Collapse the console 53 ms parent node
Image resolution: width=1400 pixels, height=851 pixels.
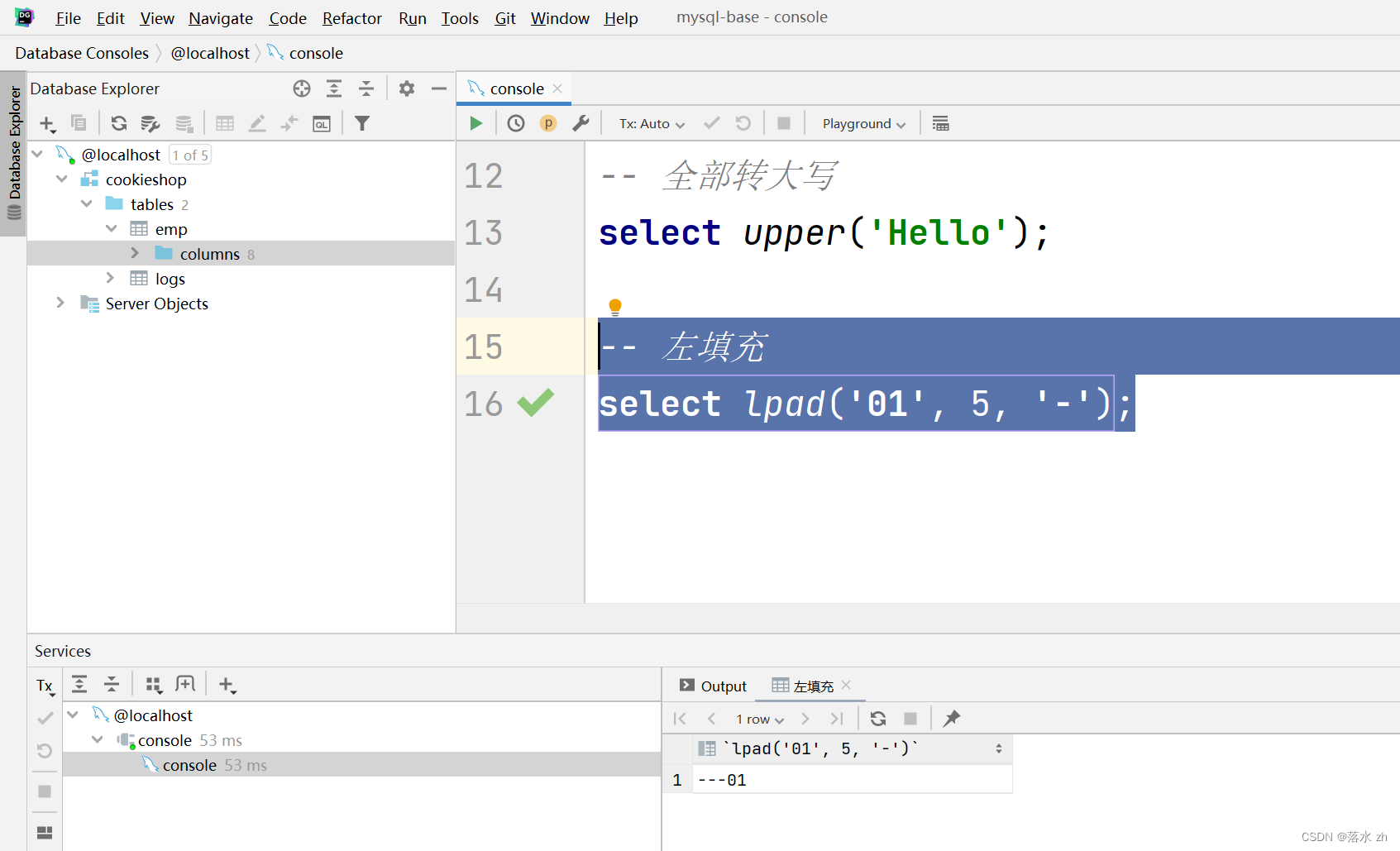tap(98, 739)
